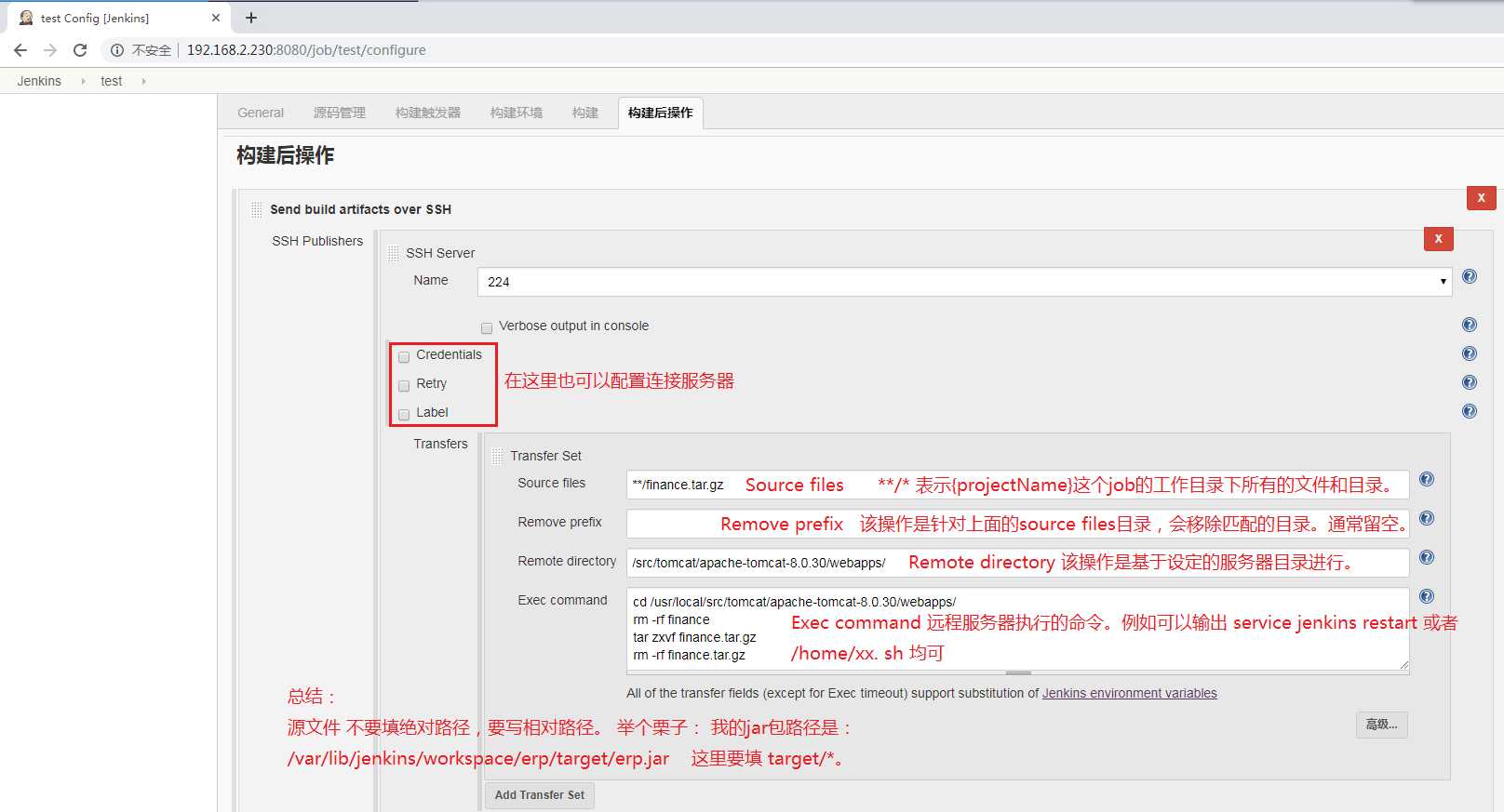
Task: Go forward in the browser
Action: [x=50, y=50]
